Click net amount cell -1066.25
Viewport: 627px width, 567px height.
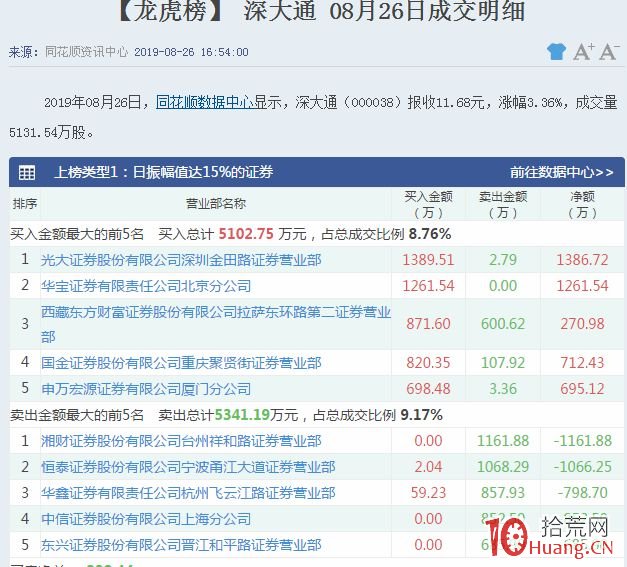pyautogui.click(x=583, y=467)
